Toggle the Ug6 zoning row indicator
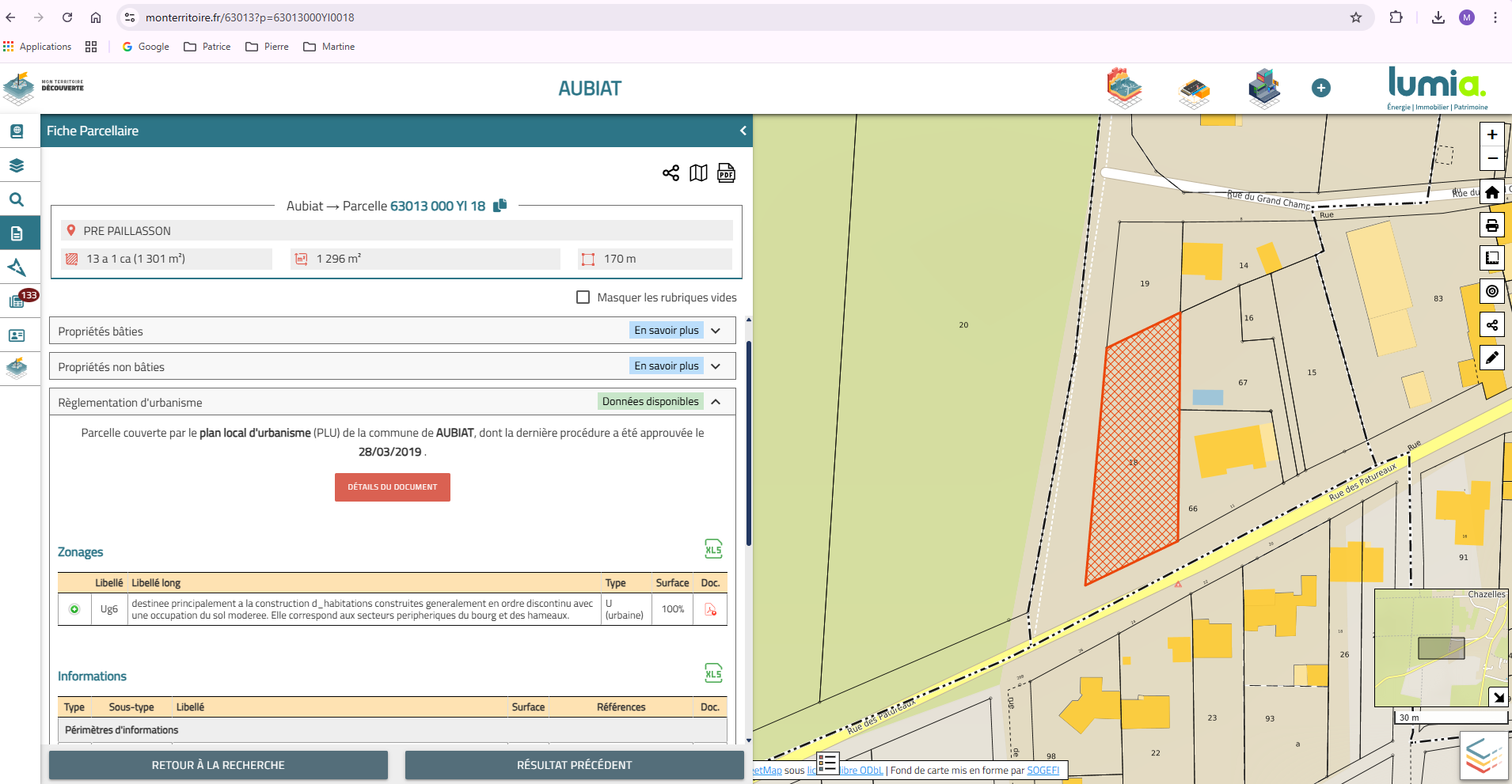Viewport: 1512px width, 784px height. click(x=74, y=609)
